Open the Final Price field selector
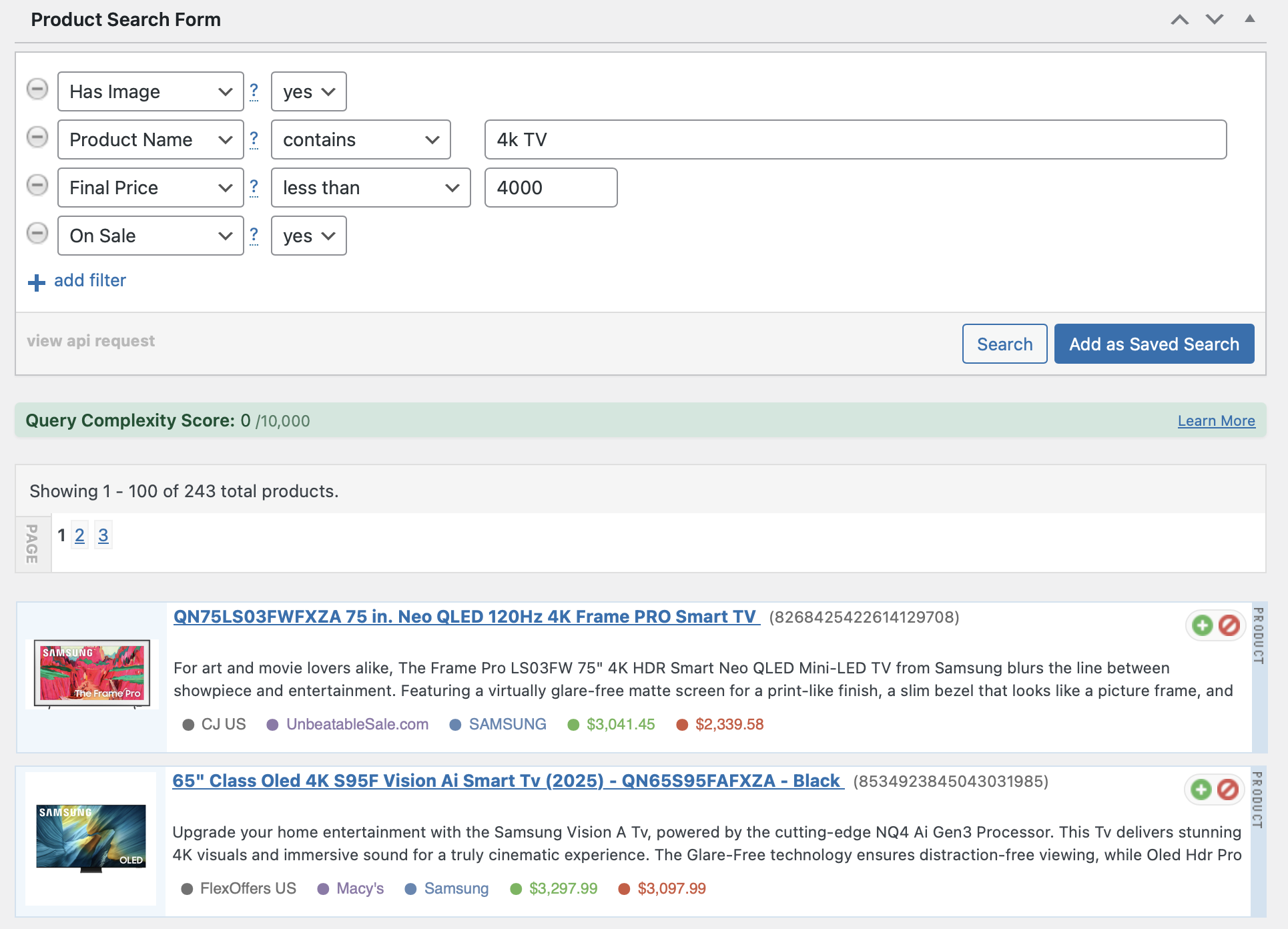 click(x=150, y=188)
